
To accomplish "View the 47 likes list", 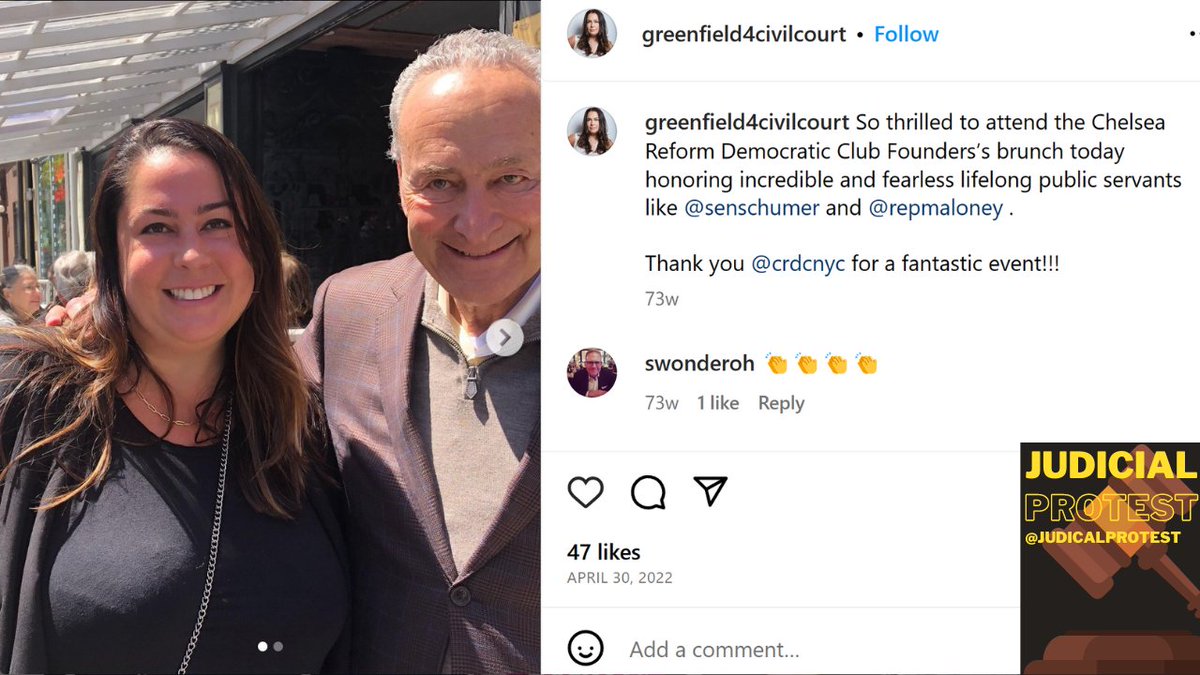I will tap(603, 552).
